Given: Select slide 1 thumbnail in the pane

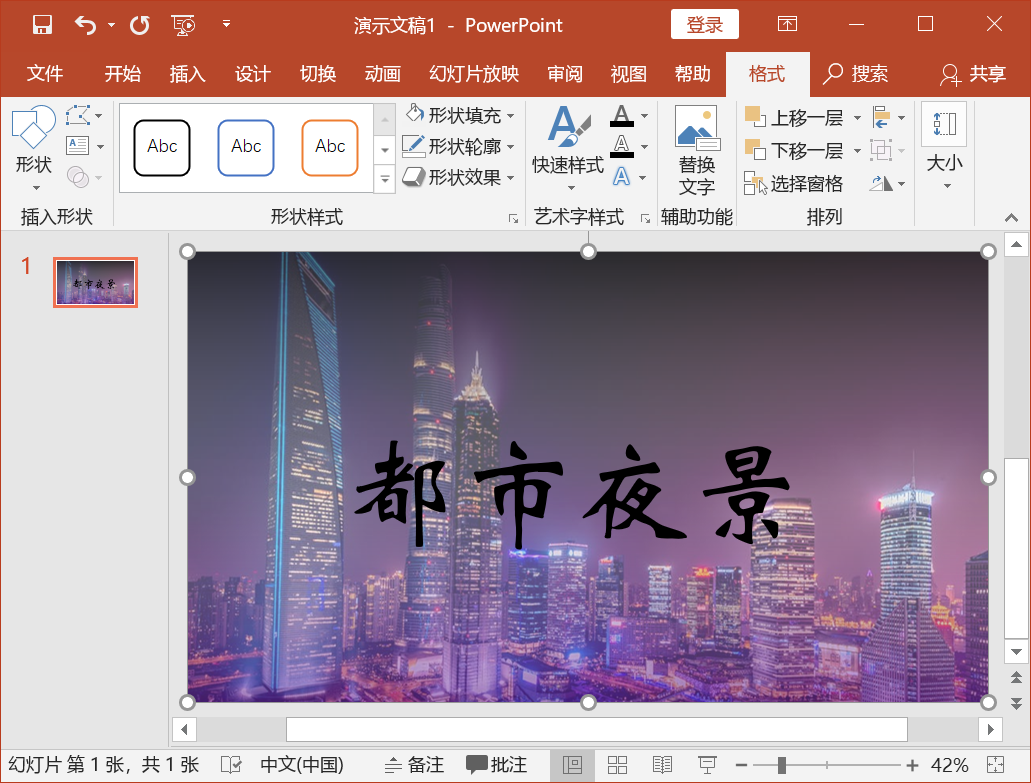Looking at the screenshot, I should tap(95, 282).
